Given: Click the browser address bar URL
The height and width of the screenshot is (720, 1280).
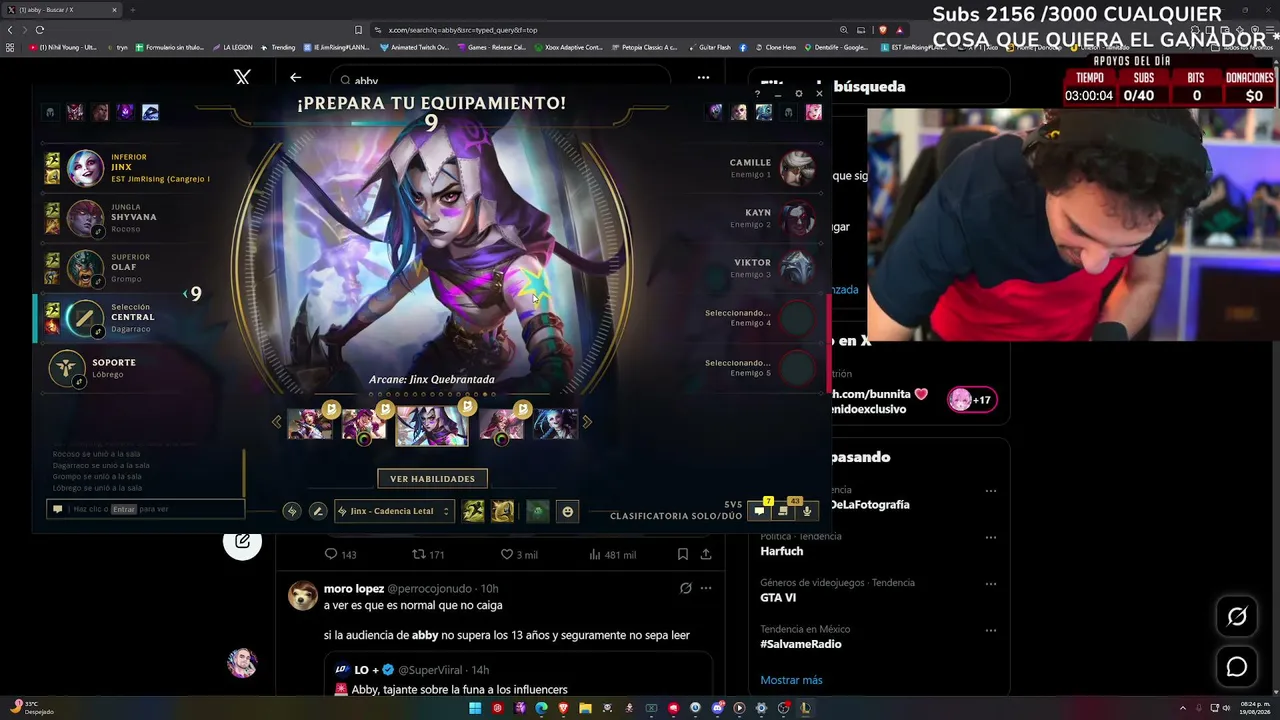Looking at the screenshot, I should pyautogui.click(x=463, y=30).
